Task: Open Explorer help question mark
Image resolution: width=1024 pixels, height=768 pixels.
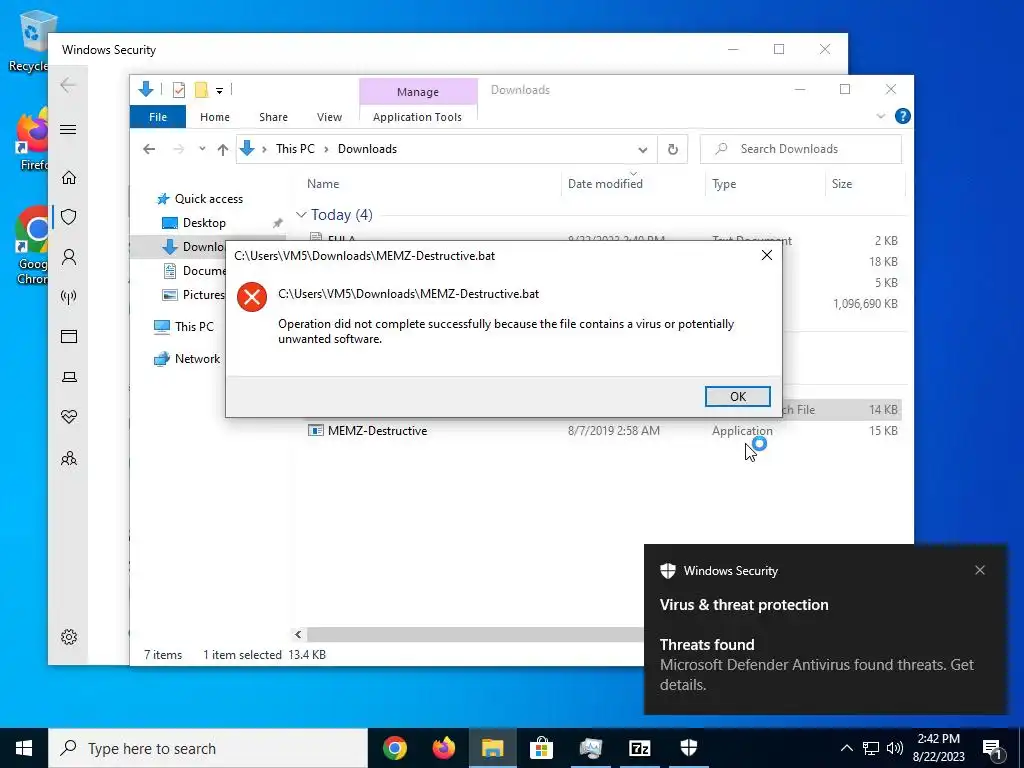Action: [x=903, y=116]
